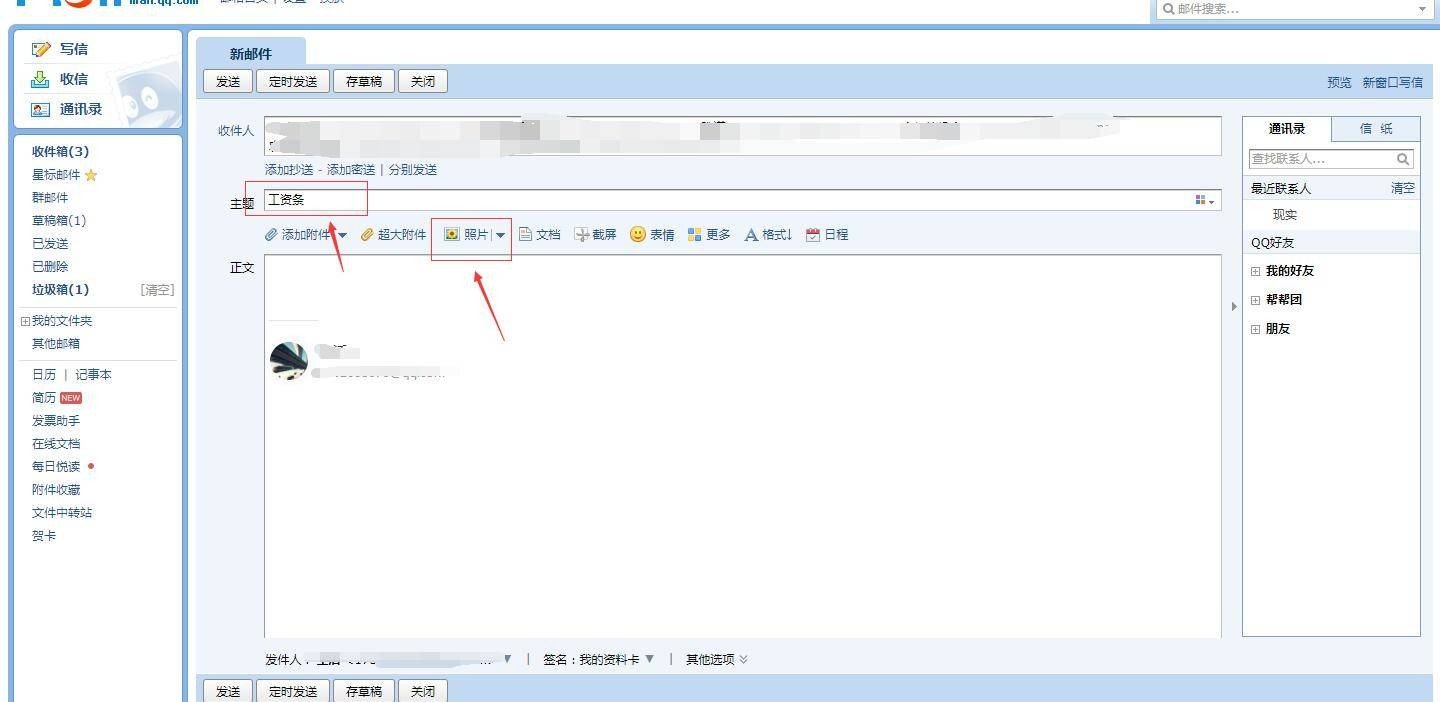Screen dimensions: 1440x702
Task: Open 收件箱 inbox folder
Action: pyautogui.click(x=60, y=152)
